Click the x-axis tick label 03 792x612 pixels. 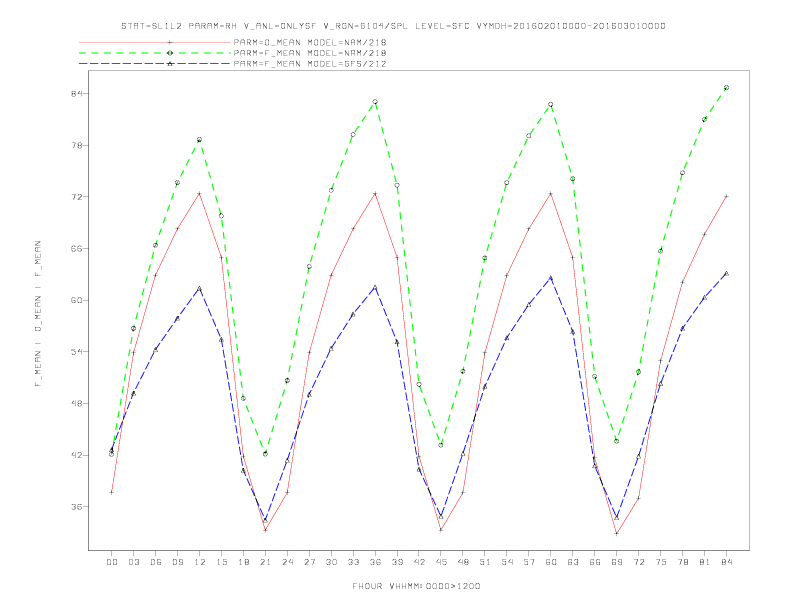tap(133, 562)
